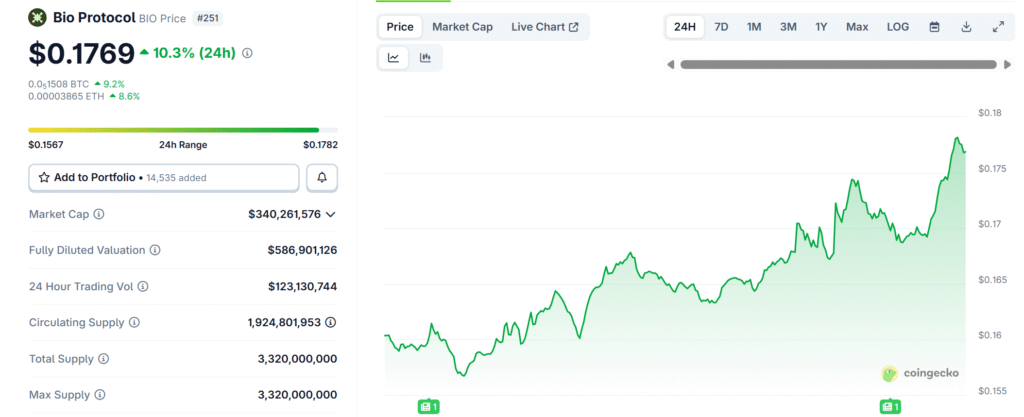The image size is (1024, 417).
Task: Expand chart to fullscreen
Action: (998, 27)
